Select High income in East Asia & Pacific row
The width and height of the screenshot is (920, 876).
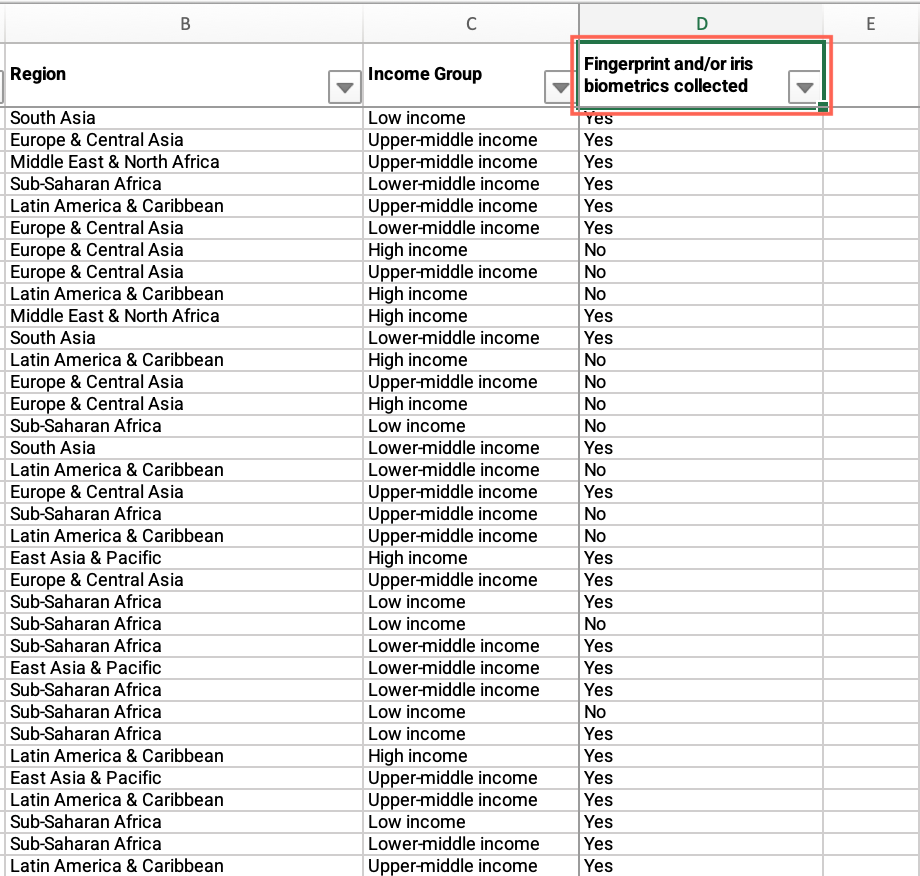point(471,558)
